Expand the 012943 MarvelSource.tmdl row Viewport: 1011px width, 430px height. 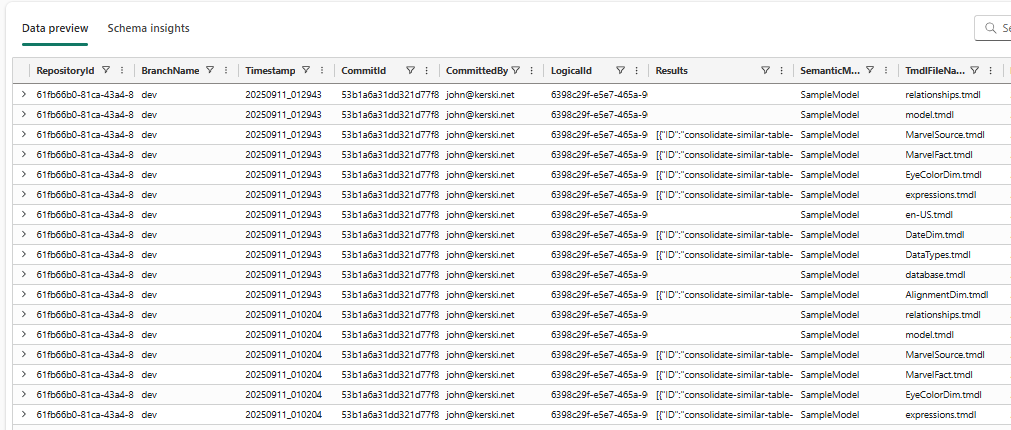point(23,134)
